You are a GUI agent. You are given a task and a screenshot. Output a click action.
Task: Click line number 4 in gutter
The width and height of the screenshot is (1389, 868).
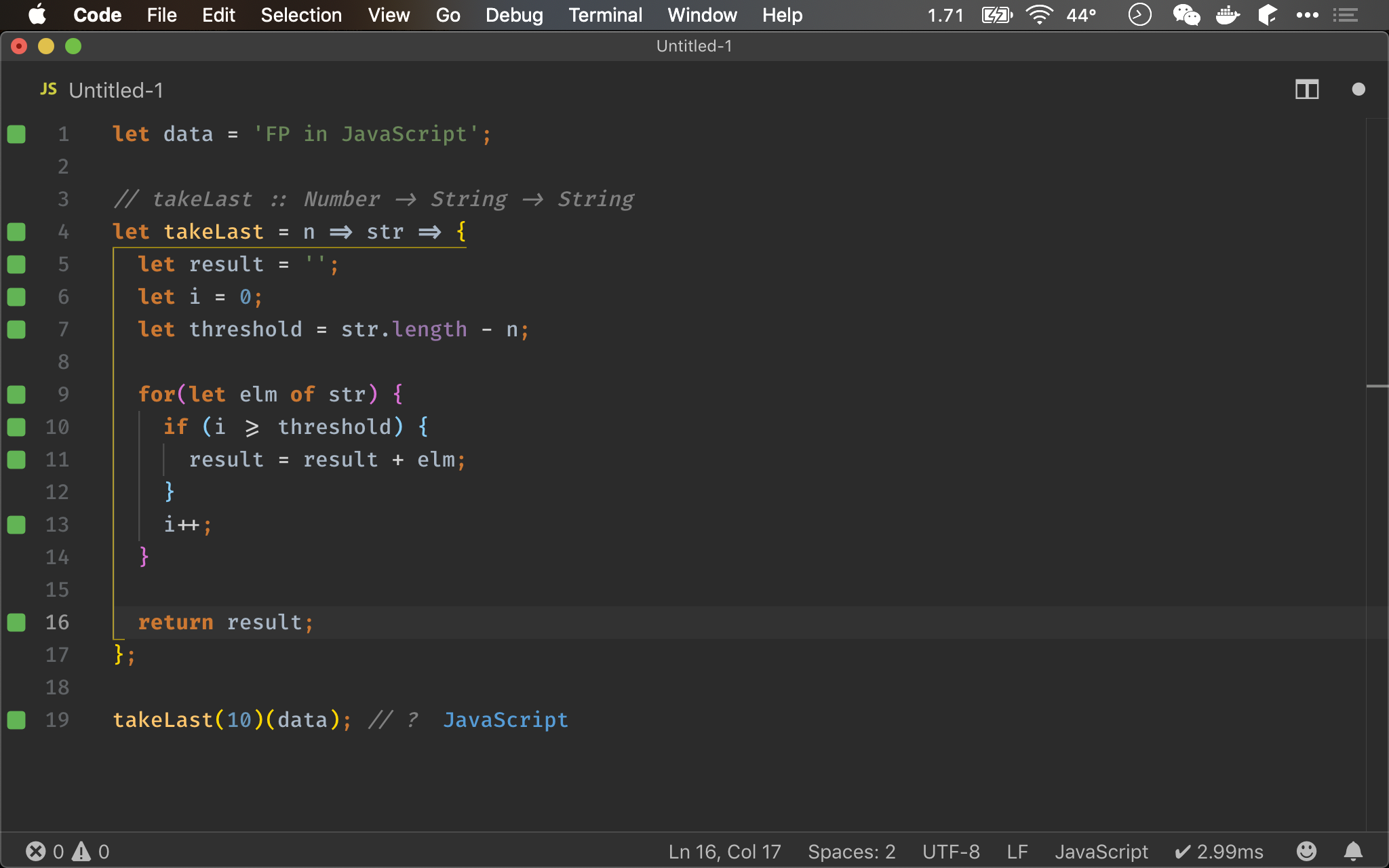[x=63, y=232]
